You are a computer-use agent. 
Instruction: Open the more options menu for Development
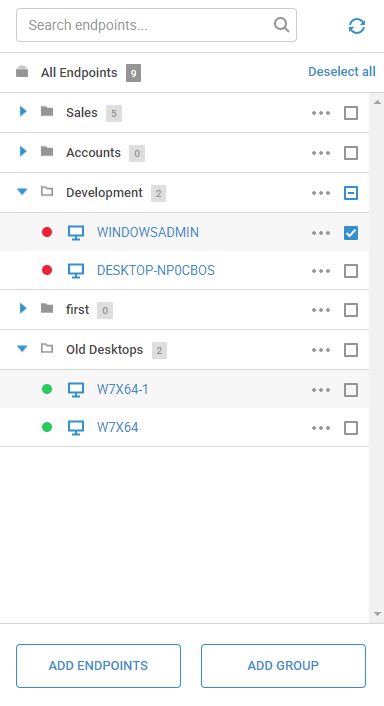321,193
